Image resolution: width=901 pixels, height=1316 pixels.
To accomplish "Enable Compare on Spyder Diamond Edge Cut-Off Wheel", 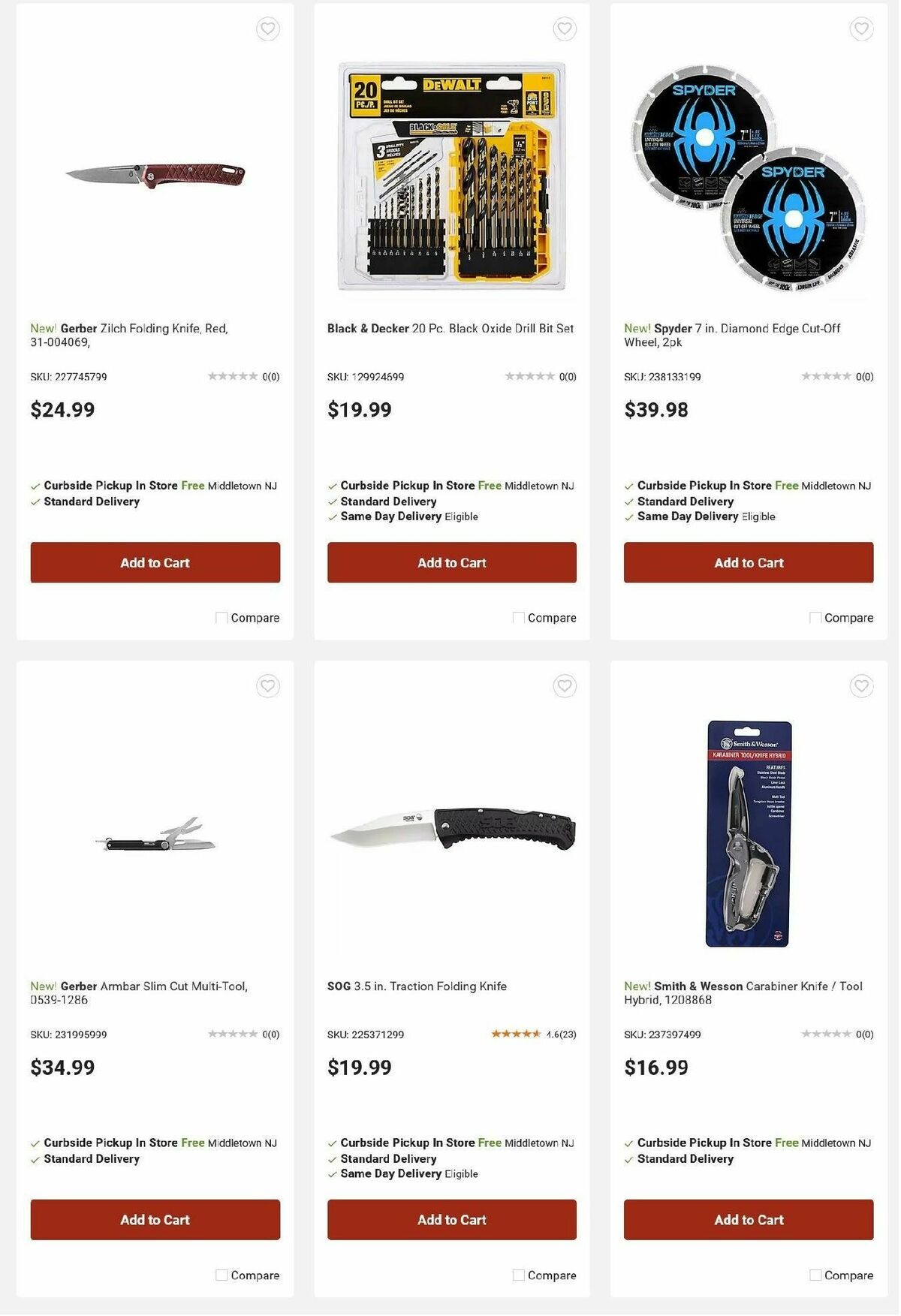I will click(814, 617).
